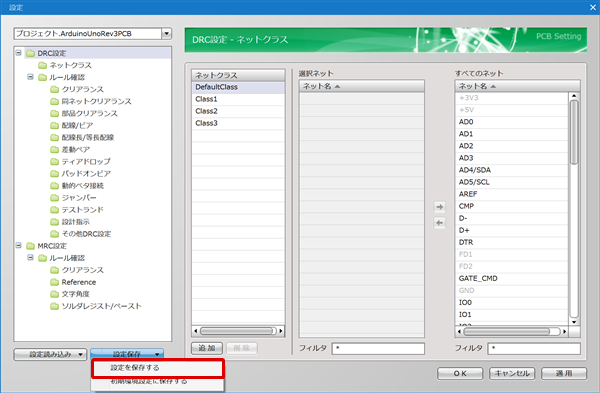Sort selected nets by ネット名 header

coord(362,86)
